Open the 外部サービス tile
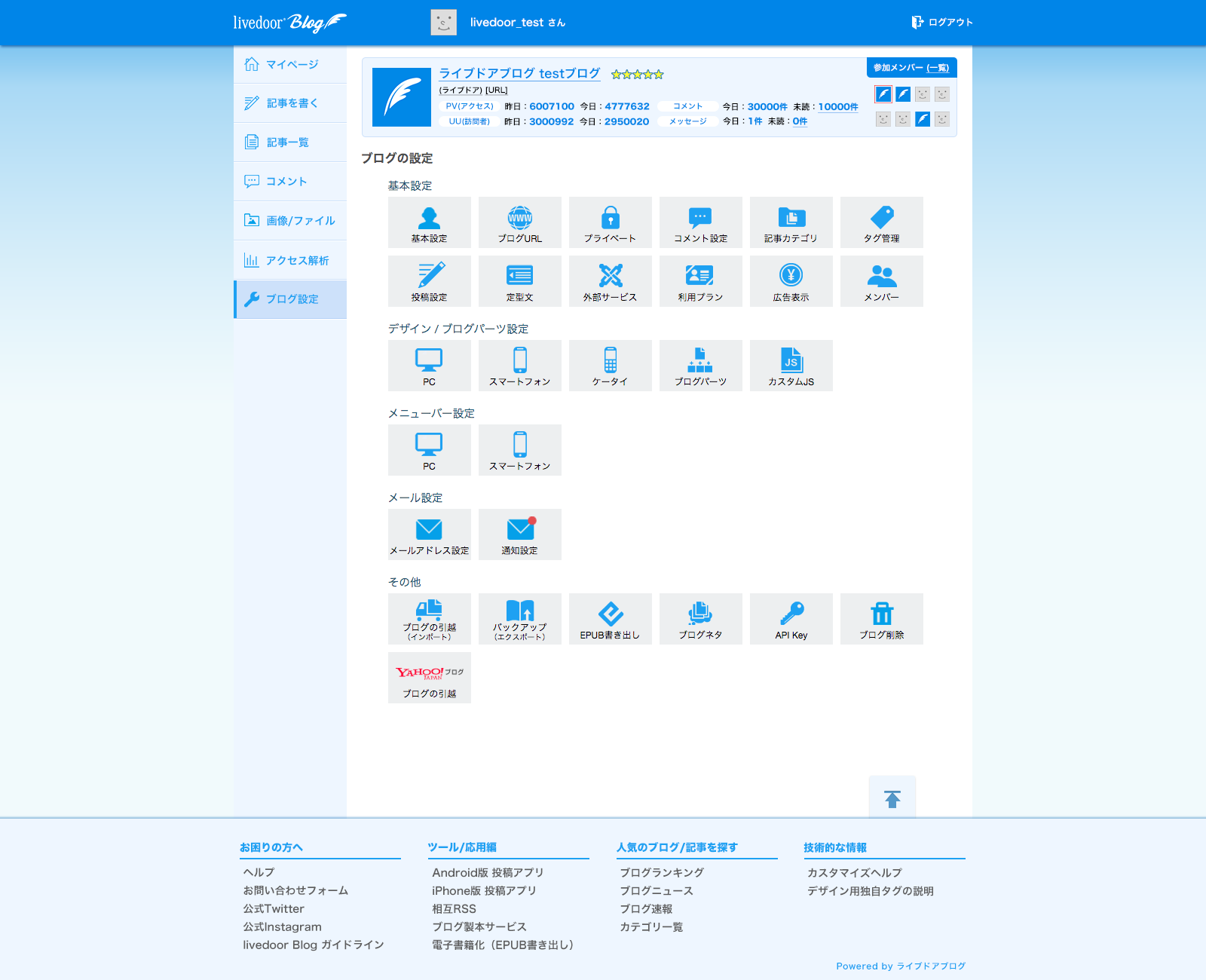Screen dimensions: 1206x980 click(611, 281)
